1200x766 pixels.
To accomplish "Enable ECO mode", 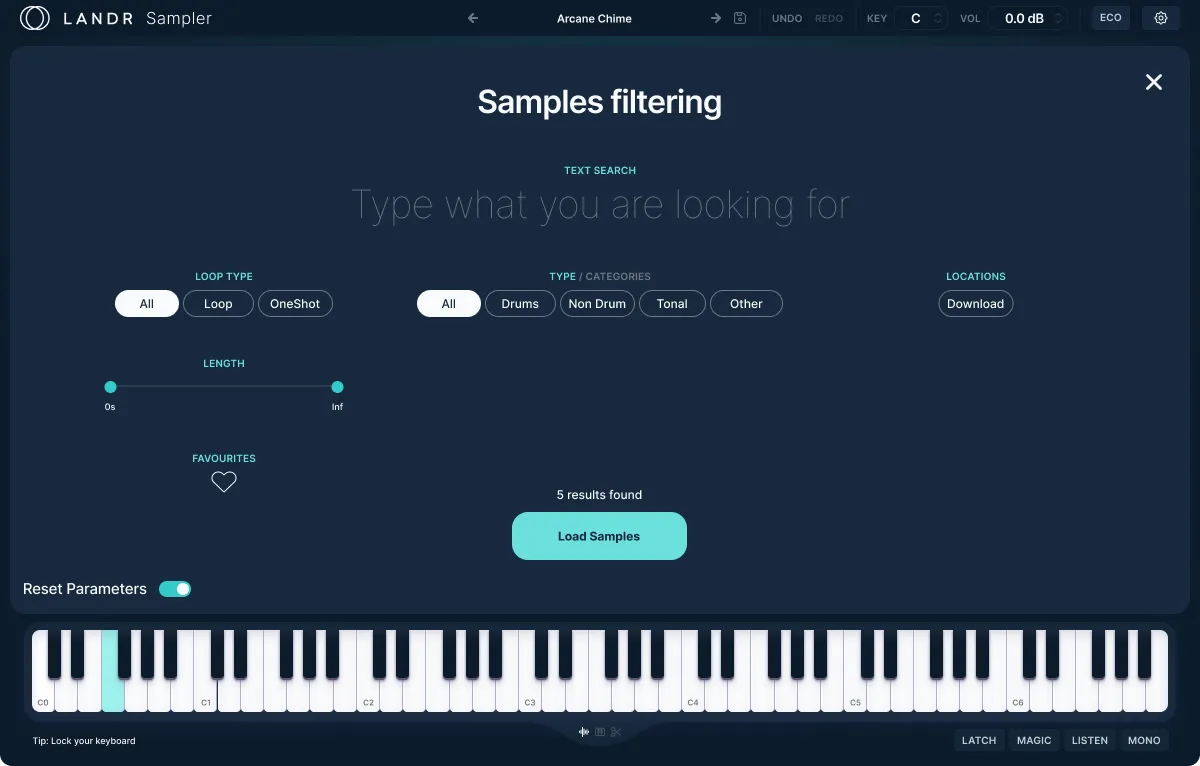I will click(1110, 17).
